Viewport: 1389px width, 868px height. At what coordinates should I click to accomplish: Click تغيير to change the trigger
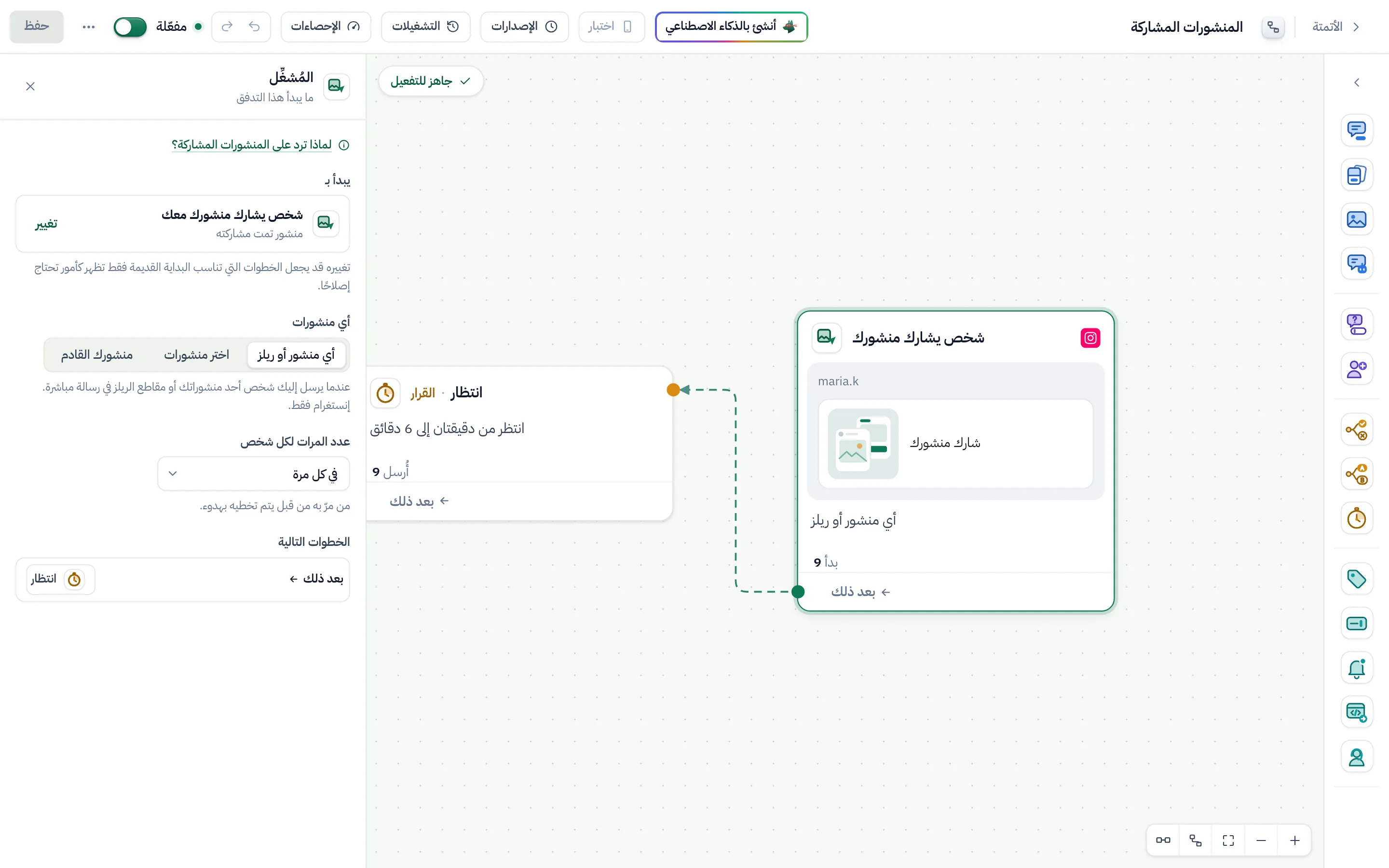click(46, 224)
